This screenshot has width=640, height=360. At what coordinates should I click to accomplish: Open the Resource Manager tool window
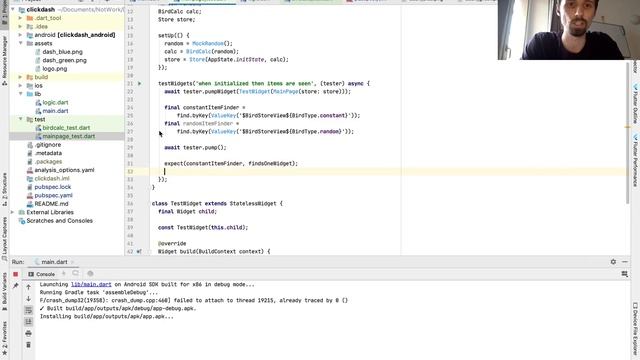[4, 60]
